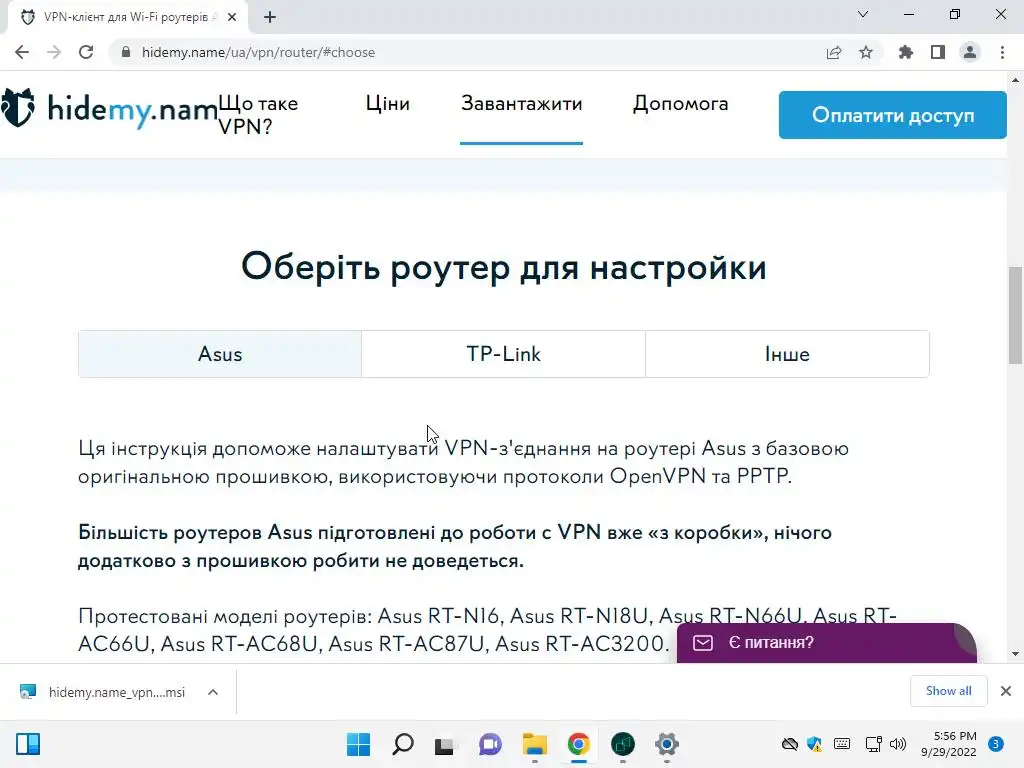This screenshot has width=1024, height=768.
Task: Click the envelope icon in chat widget
Action: pyautogui.click(x=703, y=643)
